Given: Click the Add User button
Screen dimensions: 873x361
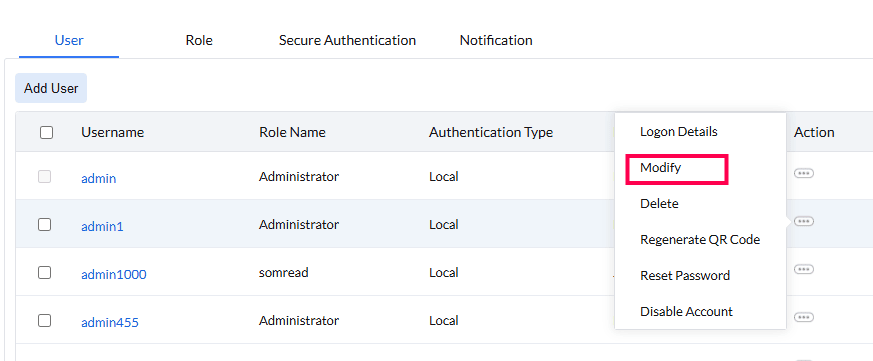Looking at the screenshot, I should coord(51,88).
